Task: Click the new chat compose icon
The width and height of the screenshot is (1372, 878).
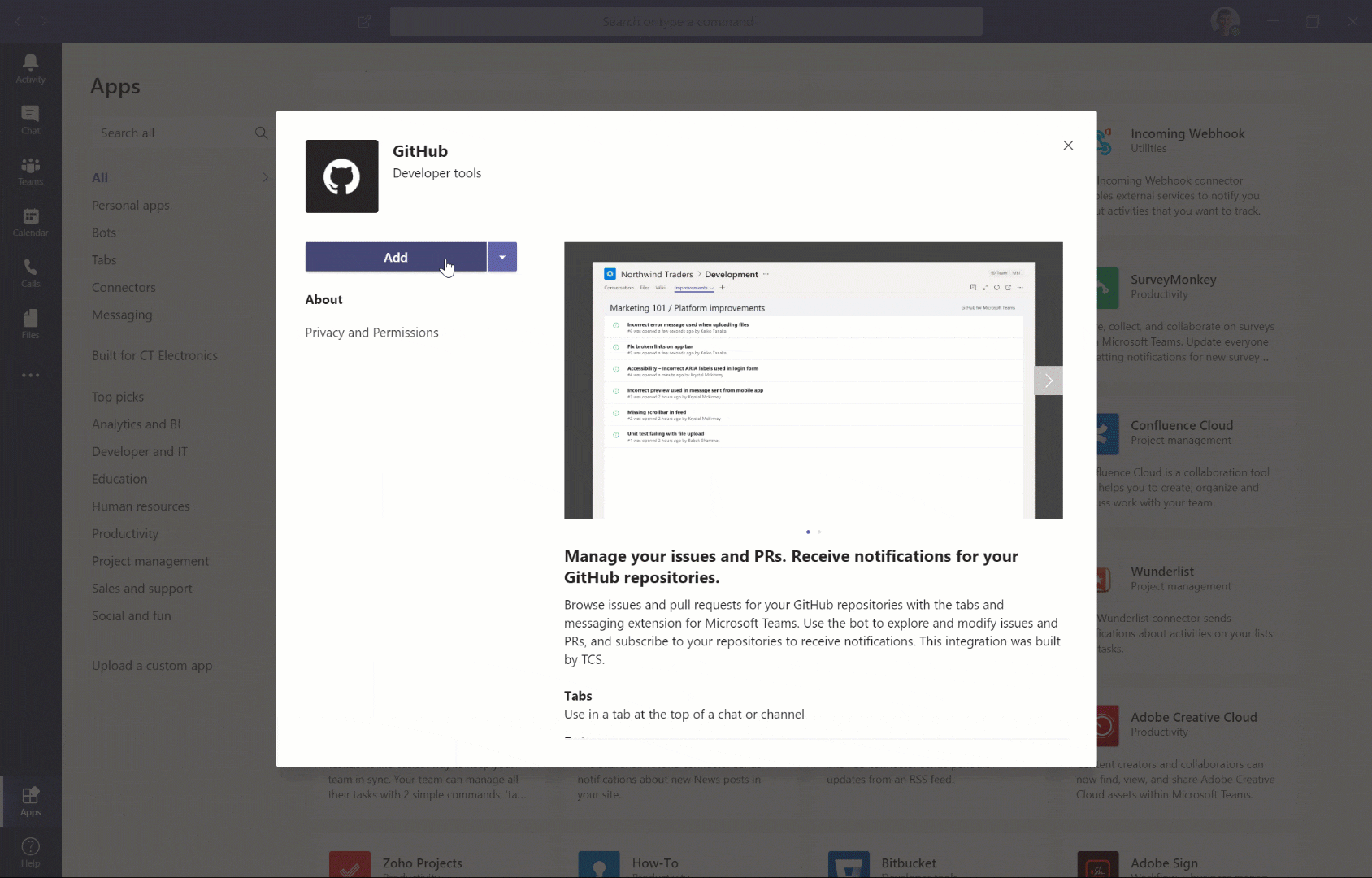Action: [x=365, y=22]
